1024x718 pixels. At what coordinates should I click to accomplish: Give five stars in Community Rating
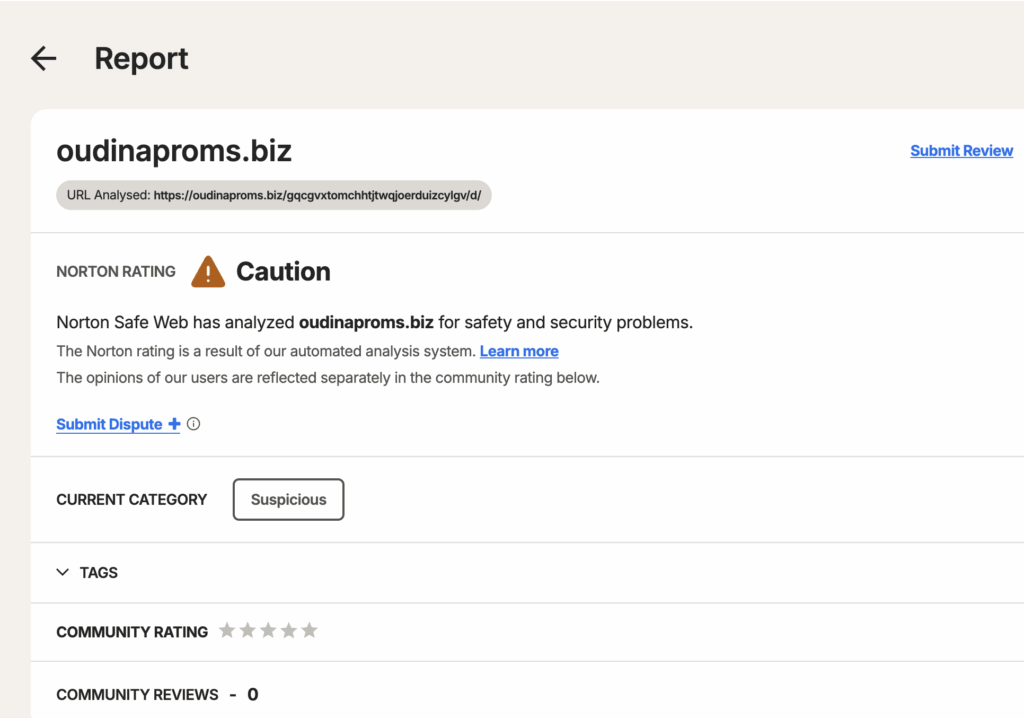point(310,630)
